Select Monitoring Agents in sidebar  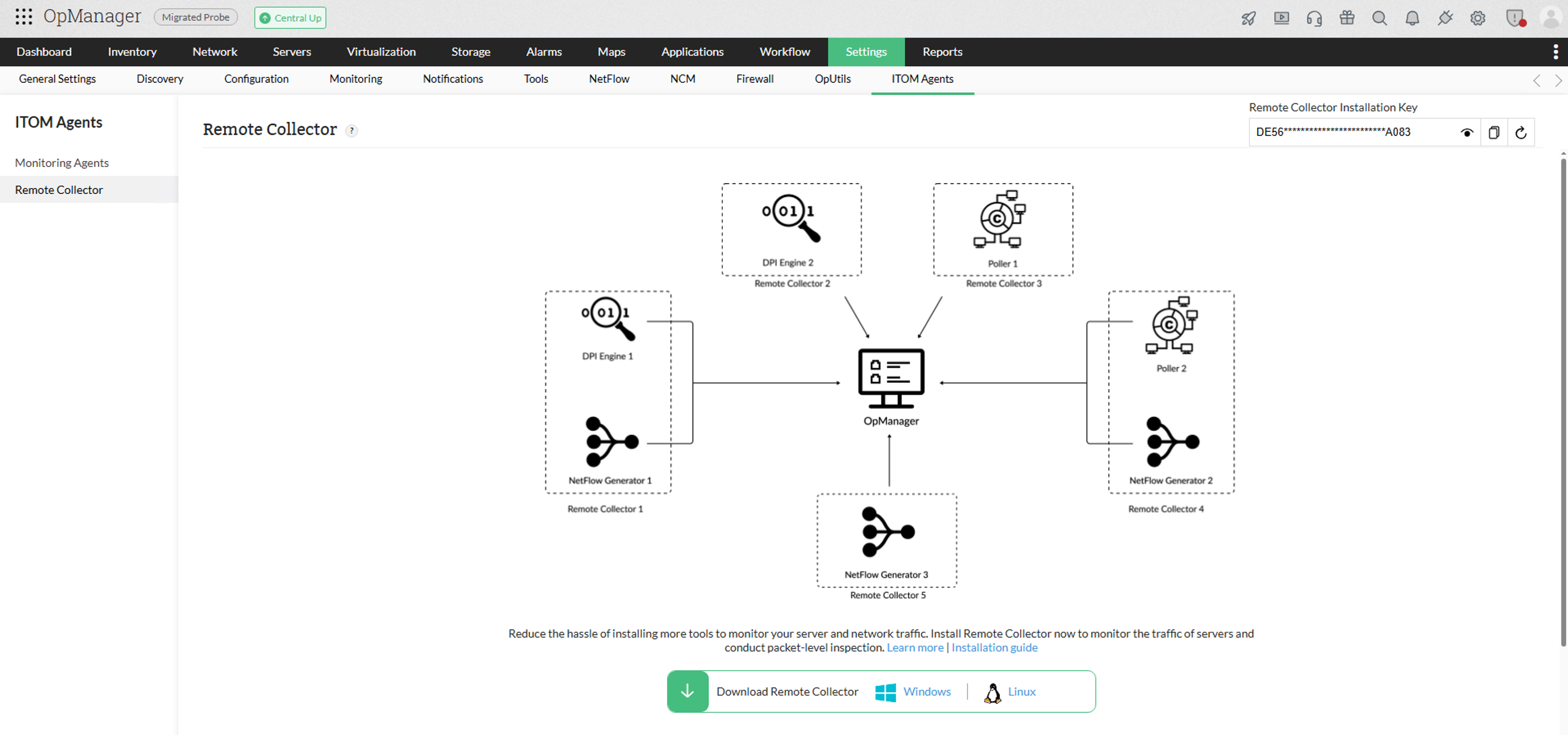61,163
